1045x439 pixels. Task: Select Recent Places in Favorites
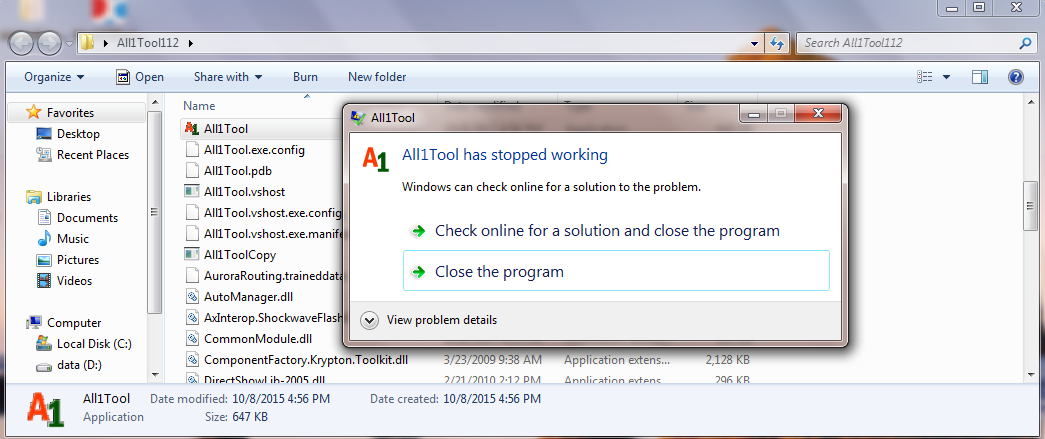coord(93,155)
